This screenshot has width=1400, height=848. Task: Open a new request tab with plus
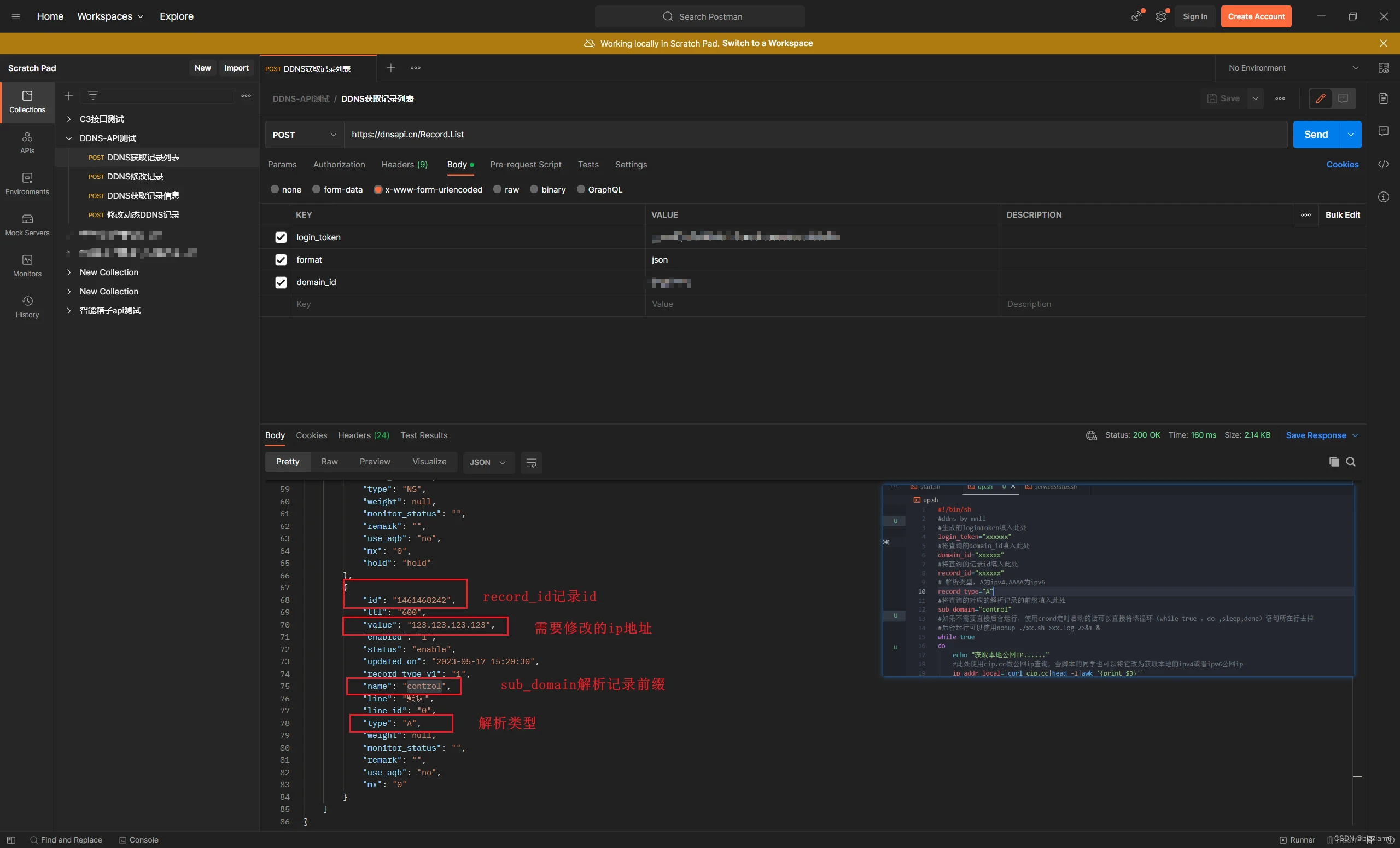[x=391, y=68]
